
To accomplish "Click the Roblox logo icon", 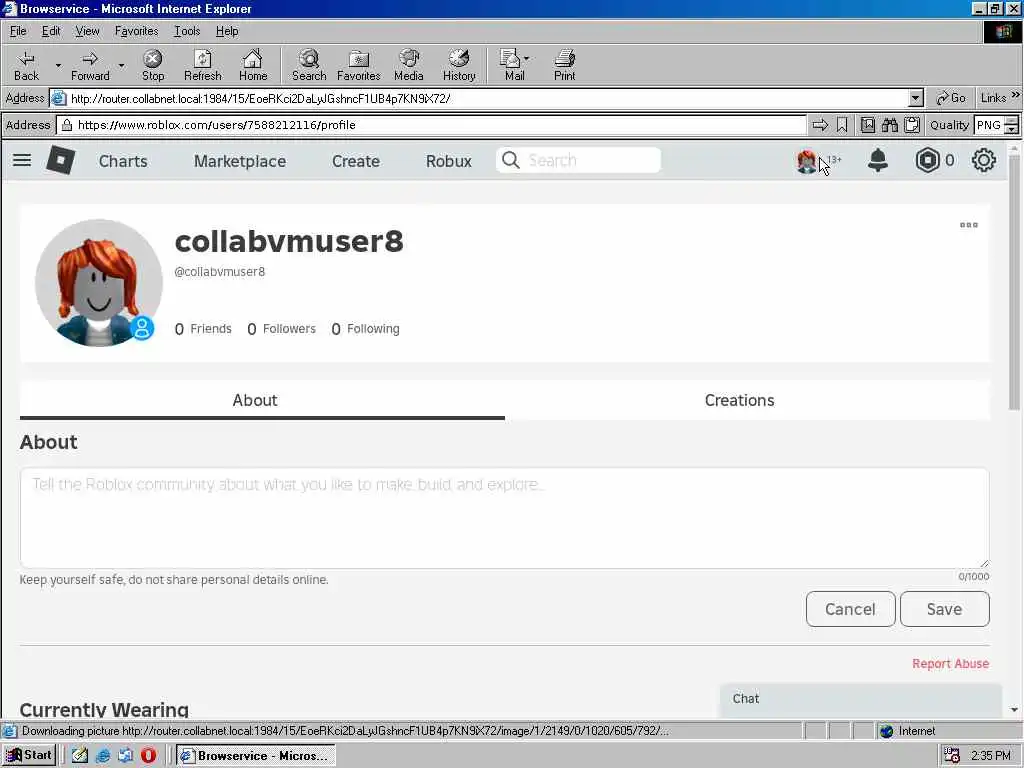I will [x=61, y=160].
